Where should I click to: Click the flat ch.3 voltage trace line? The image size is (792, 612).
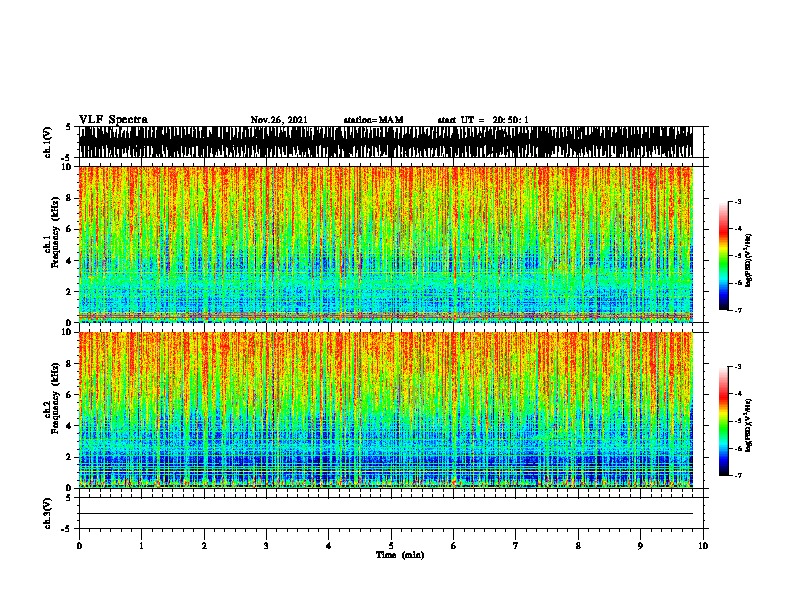pos(386,514)
